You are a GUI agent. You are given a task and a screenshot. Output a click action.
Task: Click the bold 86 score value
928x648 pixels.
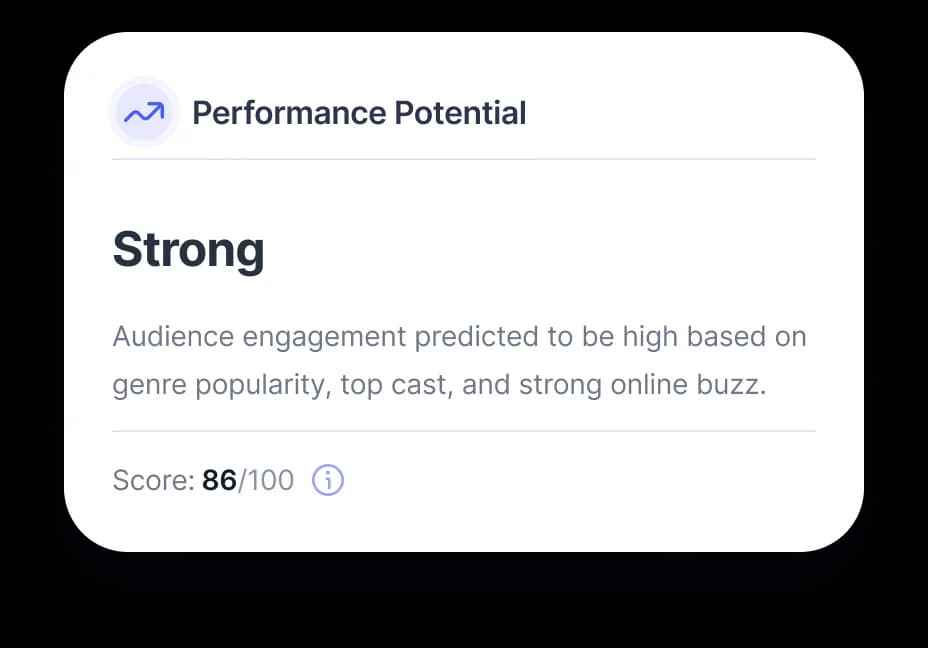pos(220,480)
